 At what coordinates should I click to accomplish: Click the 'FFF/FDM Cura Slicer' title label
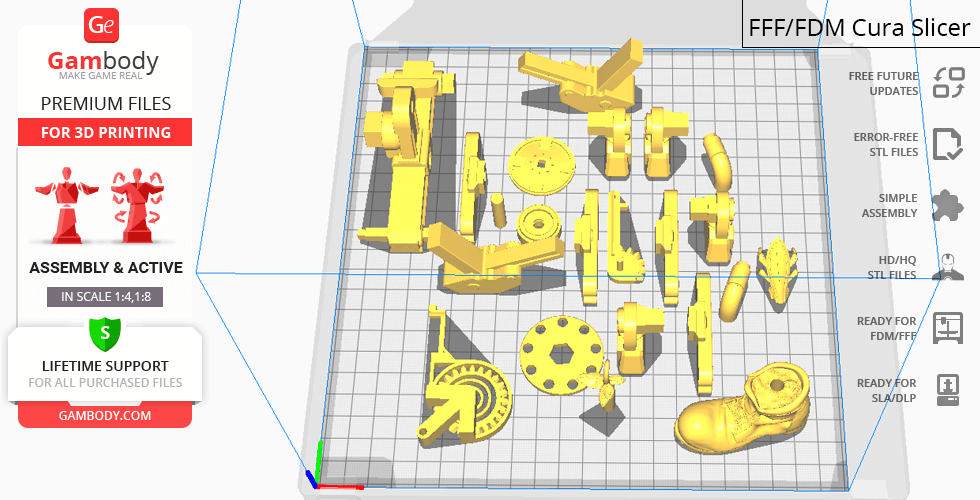859,27
